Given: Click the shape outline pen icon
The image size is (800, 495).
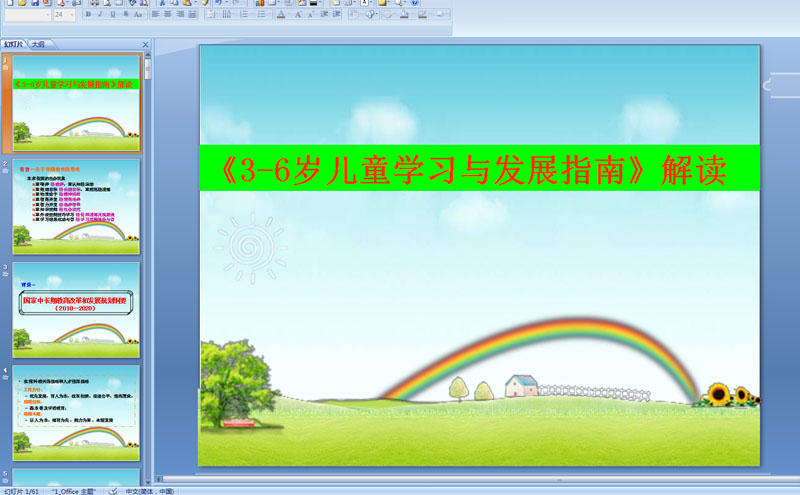Looking at the screenshot, I should [422, 14].
